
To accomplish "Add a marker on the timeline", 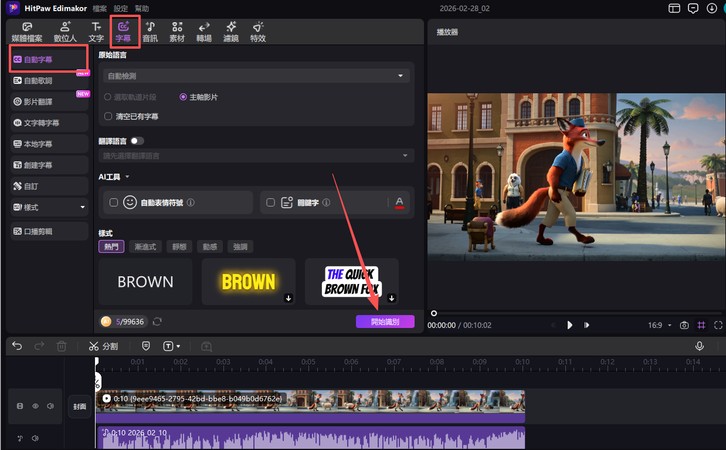I will pos(146,346).
